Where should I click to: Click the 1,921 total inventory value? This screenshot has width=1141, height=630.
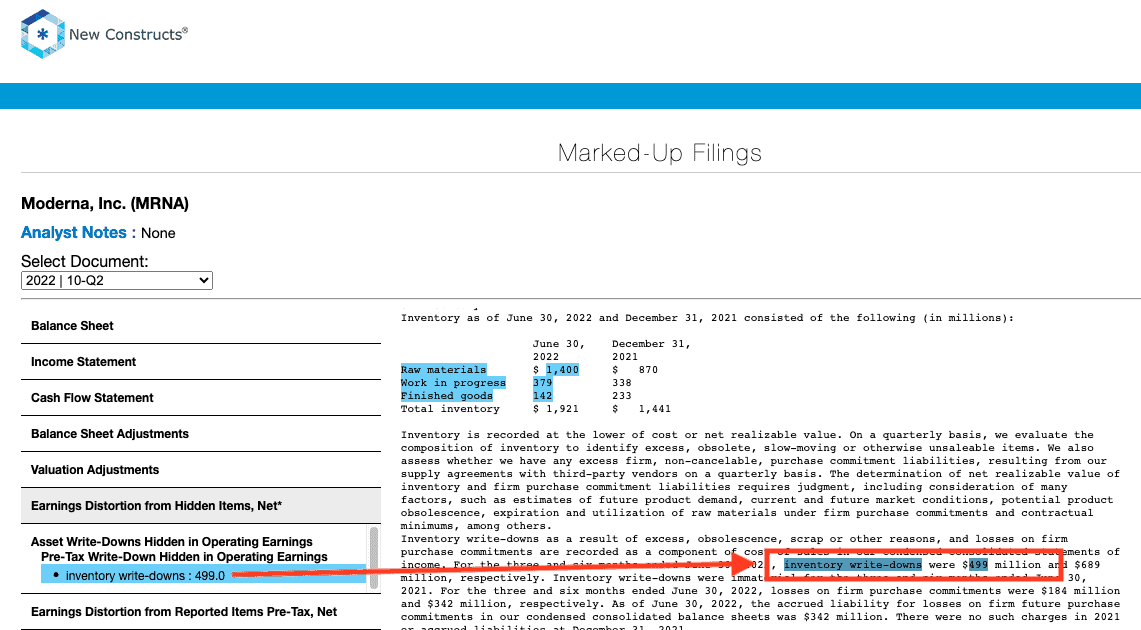point(562,409)
